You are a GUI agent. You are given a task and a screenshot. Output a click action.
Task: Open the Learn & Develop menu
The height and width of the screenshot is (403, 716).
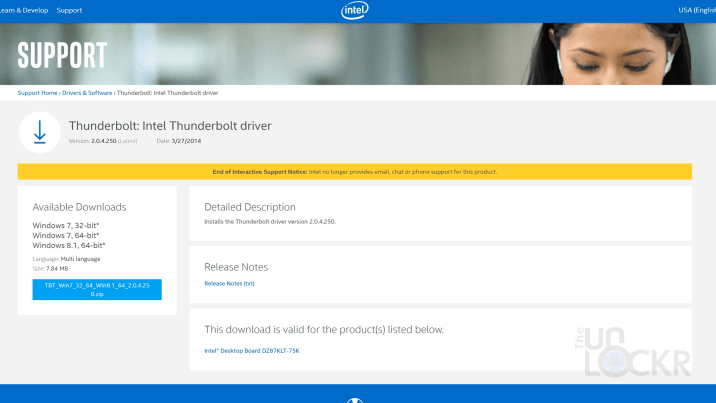coord(24,10)
